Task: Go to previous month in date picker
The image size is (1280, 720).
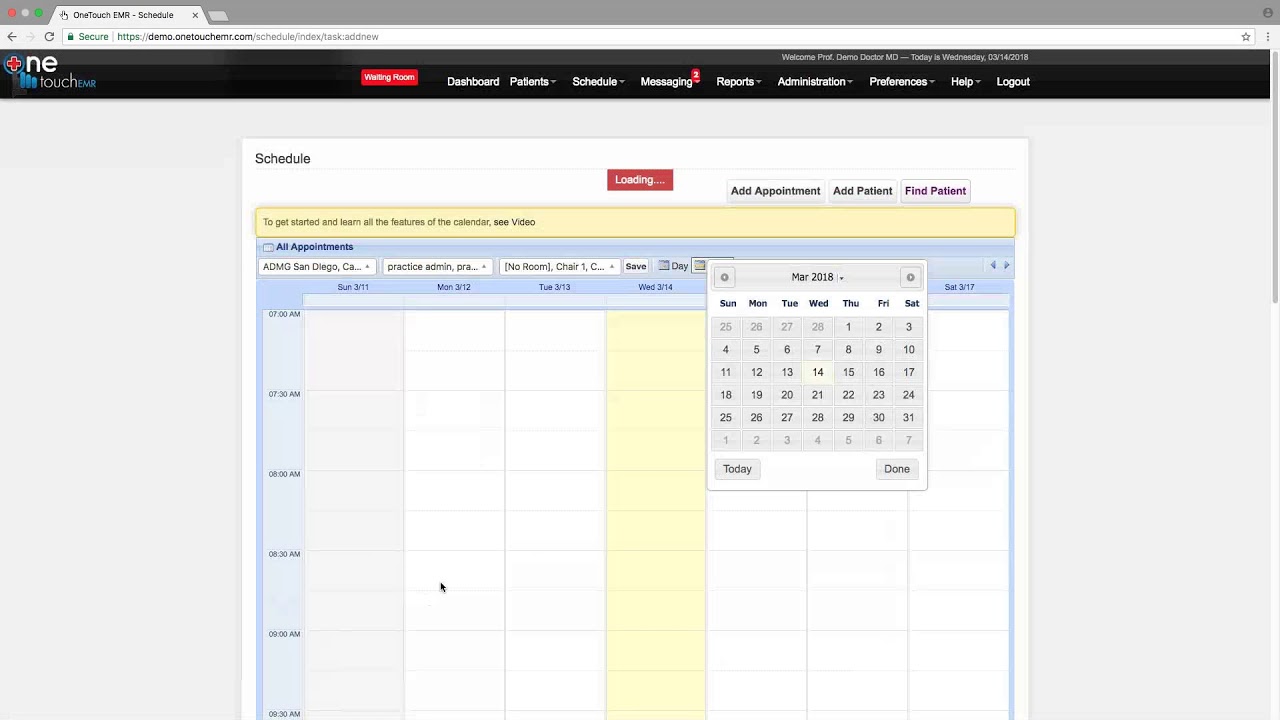Action: pyautogui.click(x=725, y=278)
